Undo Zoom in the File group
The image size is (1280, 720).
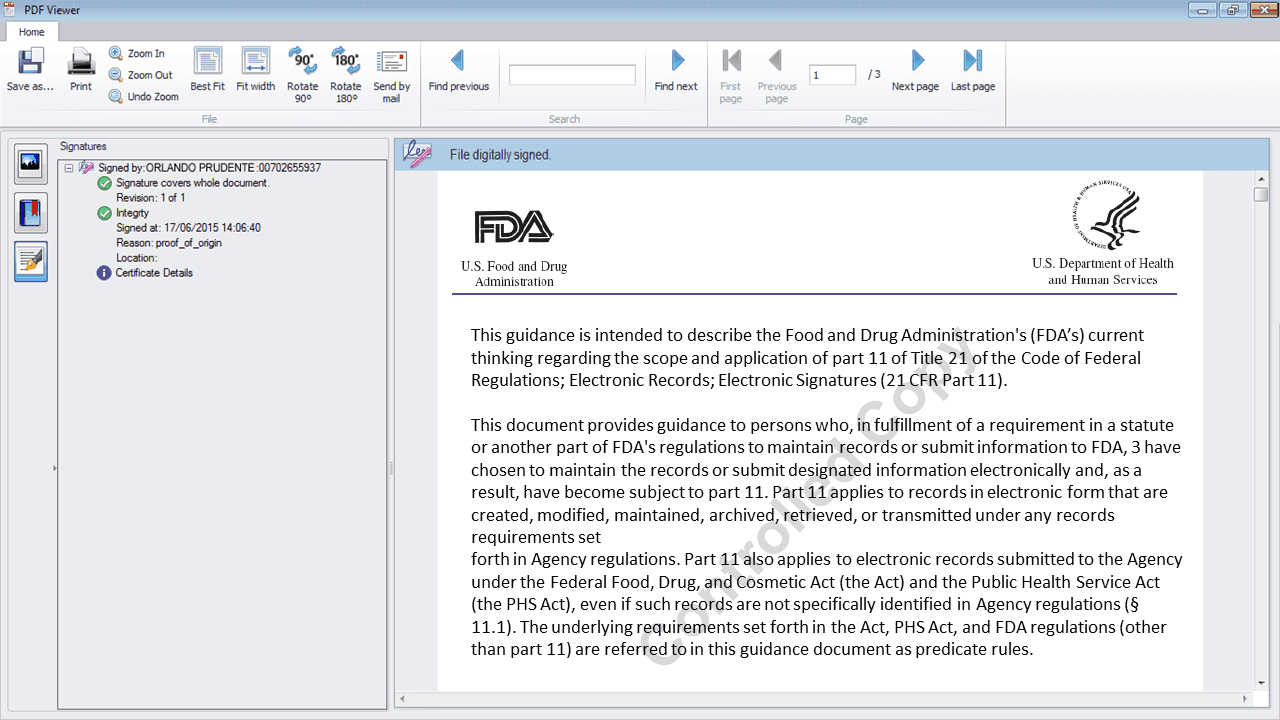(x=144, y=97)
